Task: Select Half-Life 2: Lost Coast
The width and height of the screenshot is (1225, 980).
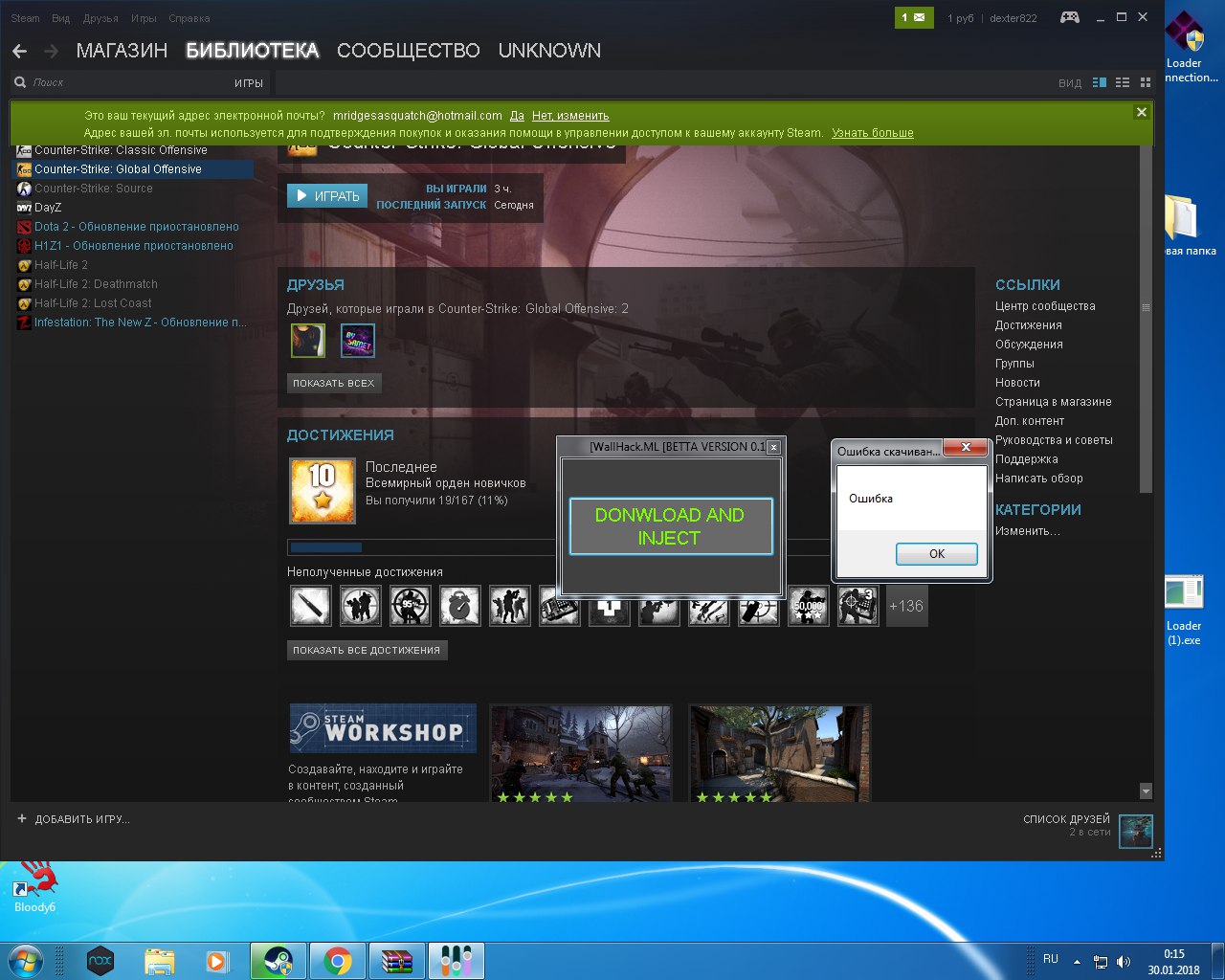Action: [132, 303]
